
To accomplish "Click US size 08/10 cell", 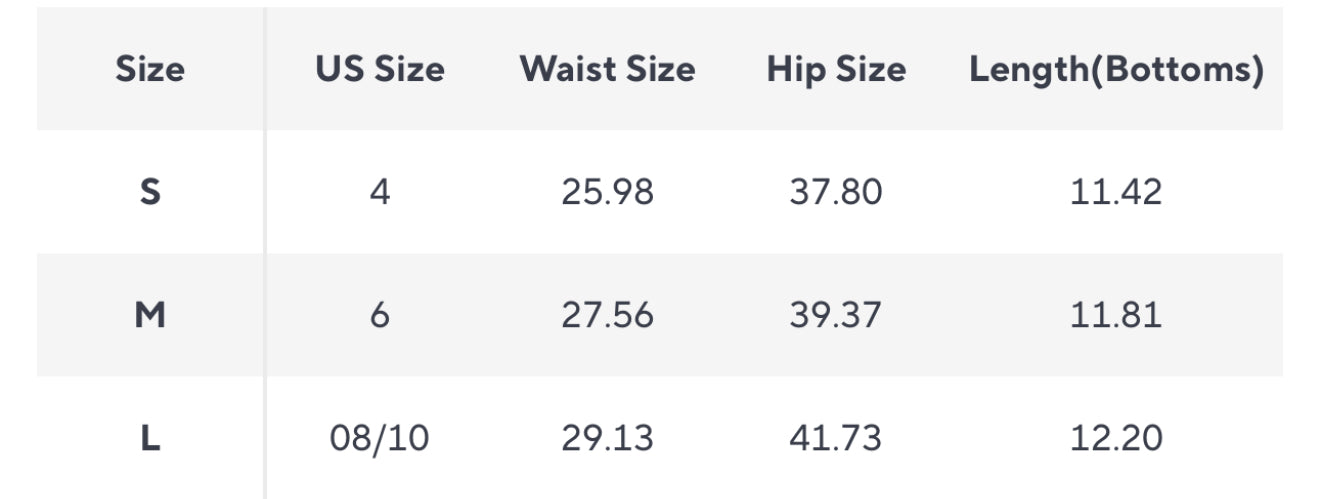I will [380, 438].
